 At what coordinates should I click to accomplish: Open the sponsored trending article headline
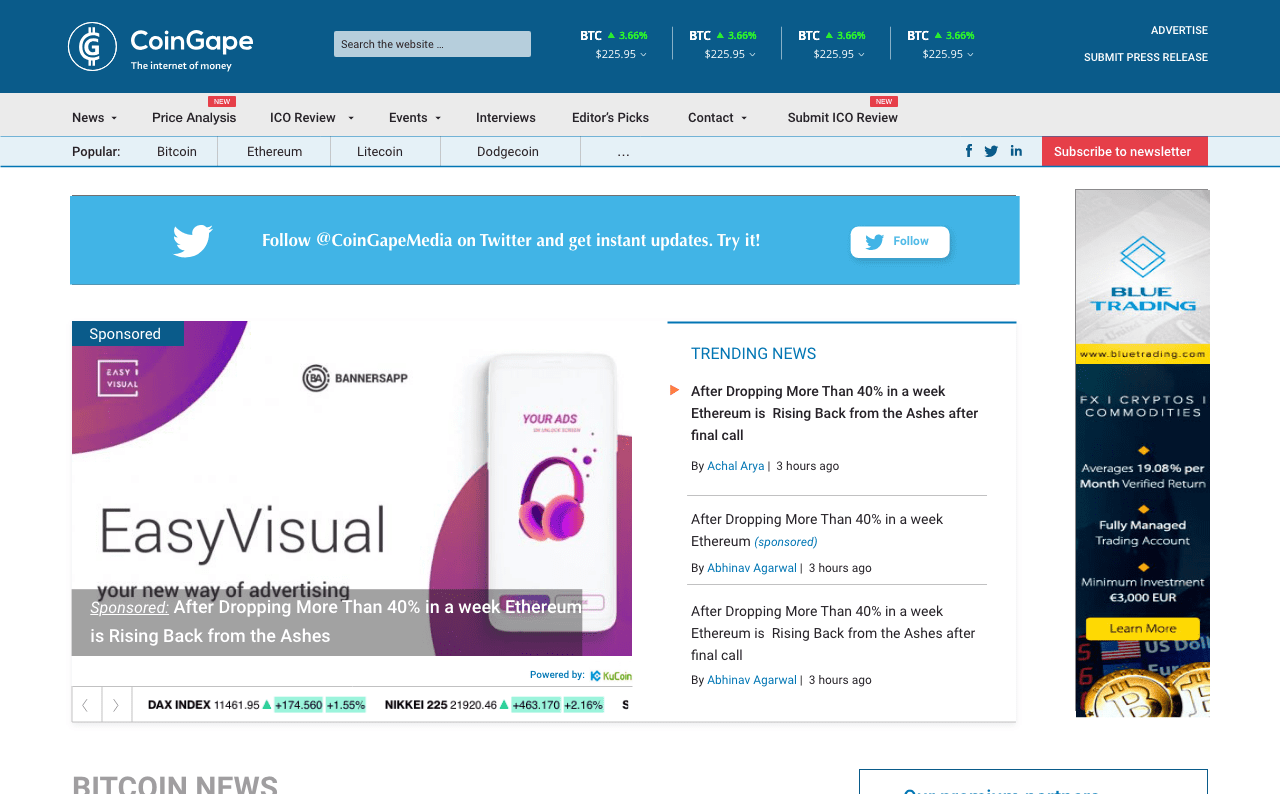click(x=817, y=530)
